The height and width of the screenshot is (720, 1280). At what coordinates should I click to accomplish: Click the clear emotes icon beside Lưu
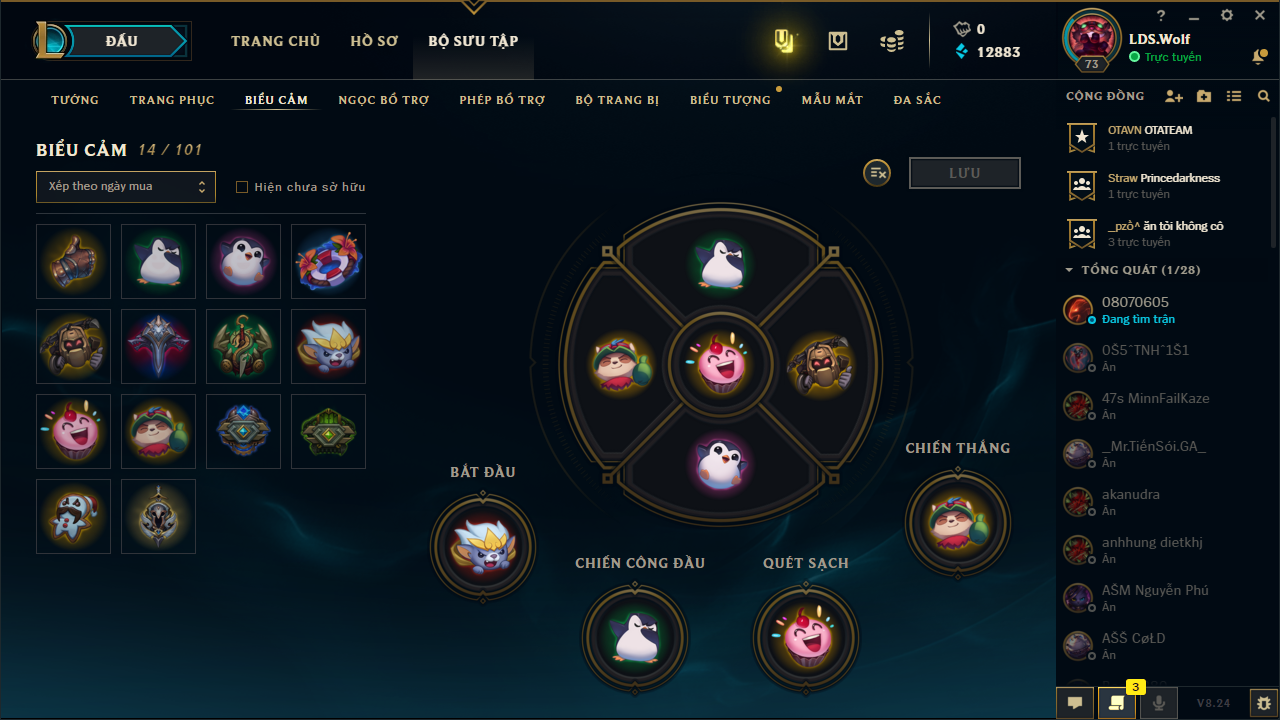(x=877, y=173)
